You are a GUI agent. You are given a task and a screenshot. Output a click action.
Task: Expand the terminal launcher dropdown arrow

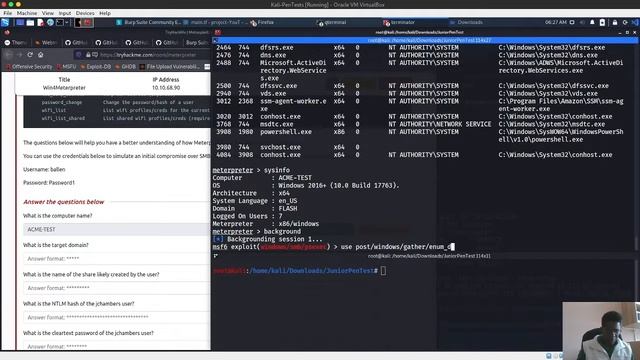tap(67, 23)
